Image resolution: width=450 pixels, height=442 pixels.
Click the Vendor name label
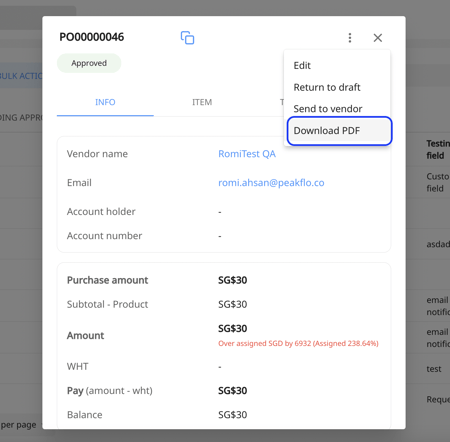(97, 154)
